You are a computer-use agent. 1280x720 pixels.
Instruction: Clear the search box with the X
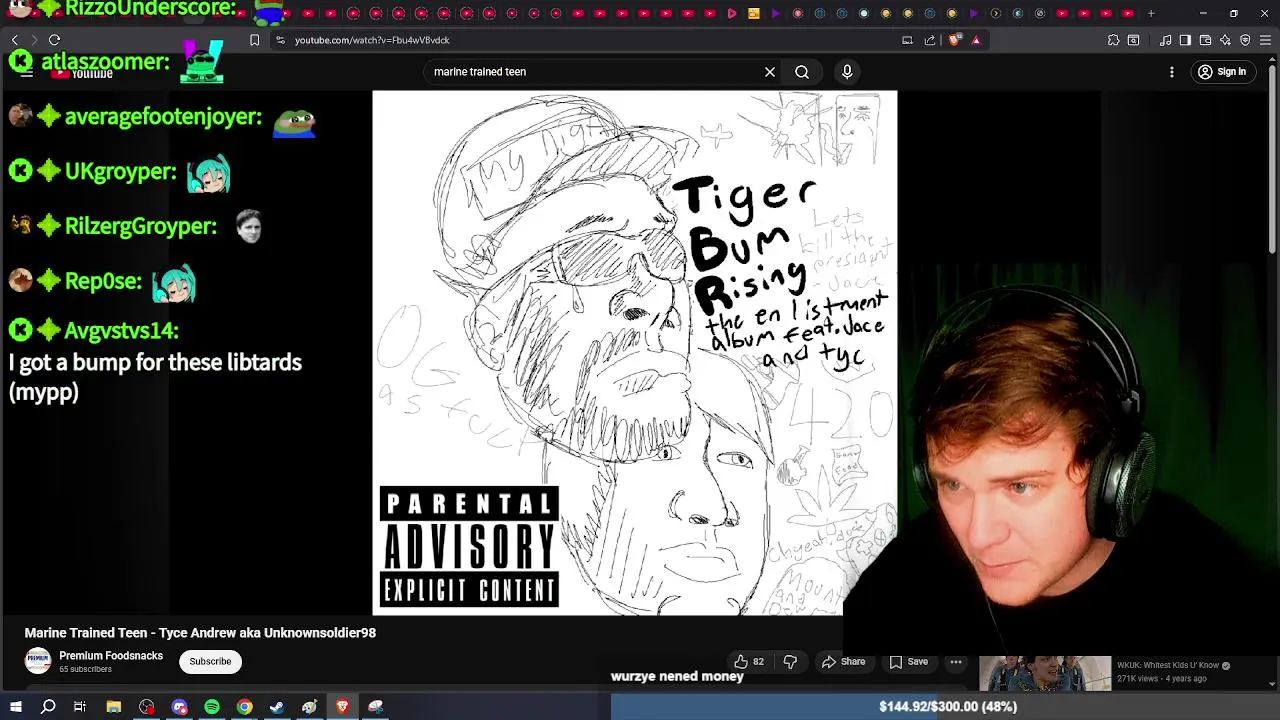(770, 72)
